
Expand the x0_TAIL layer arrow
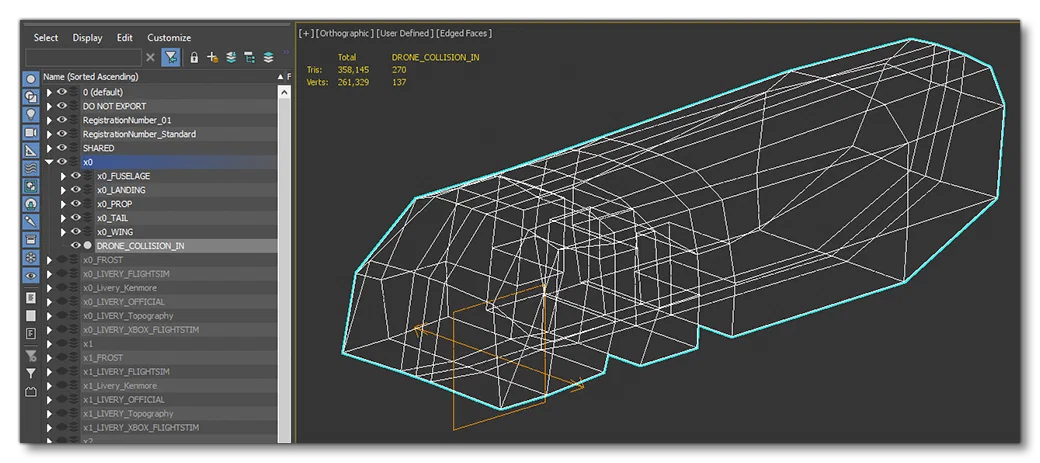pos(64,218)
